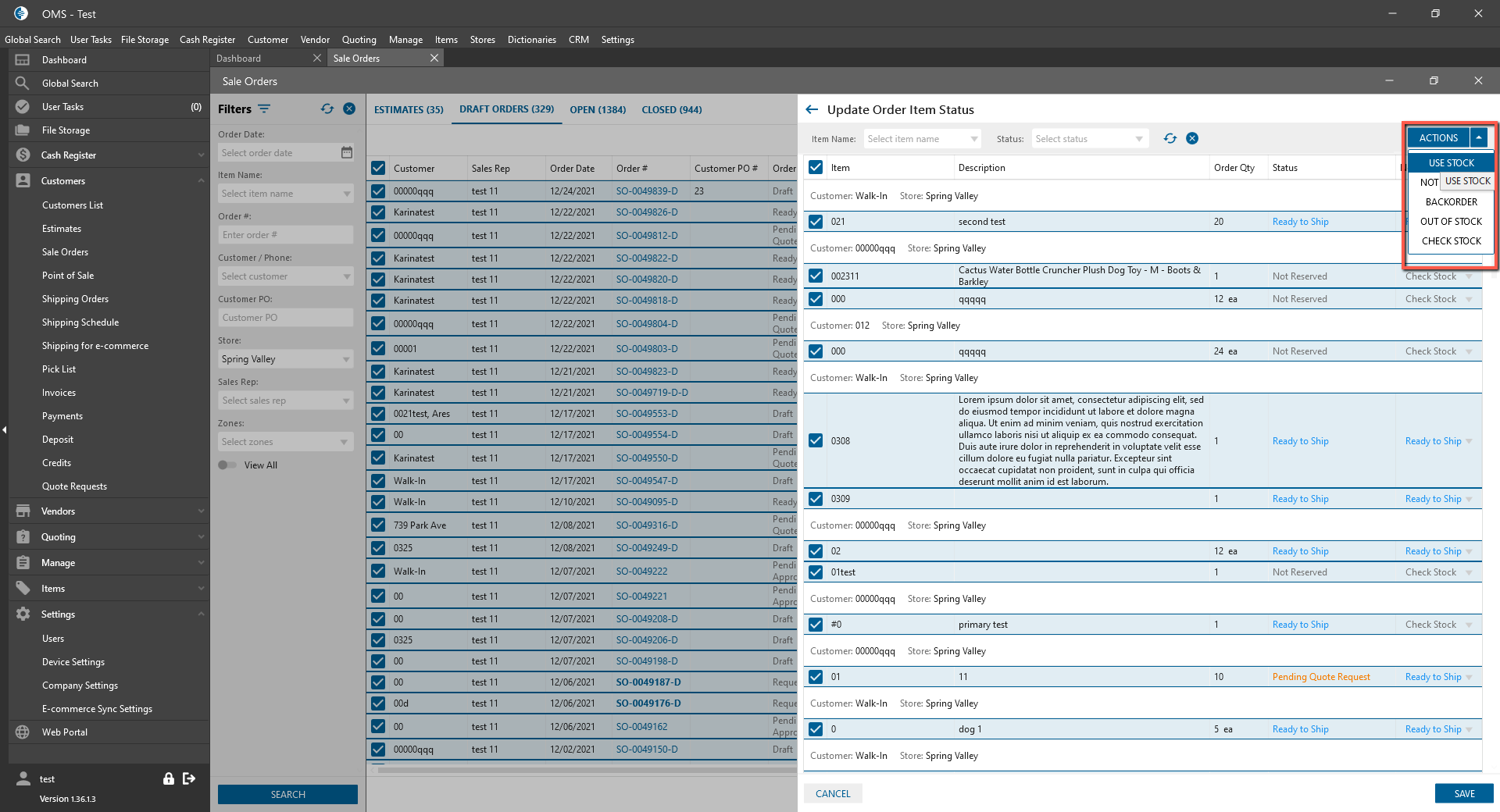Uncheck the select-all checkbox in Customer column header

[x=378, y=168]
